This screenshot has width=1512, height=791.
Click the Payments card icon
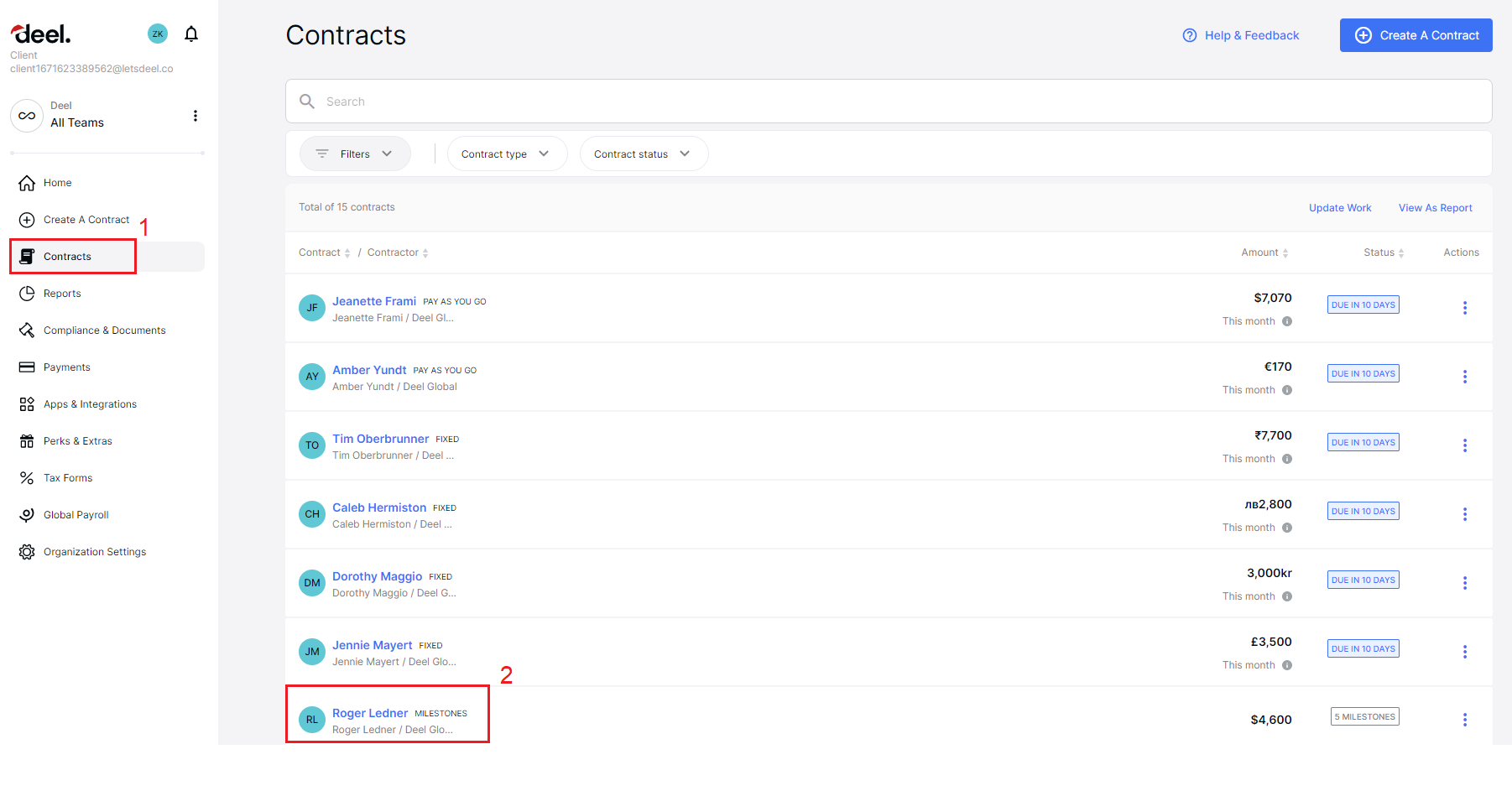[x=26, y=367]
